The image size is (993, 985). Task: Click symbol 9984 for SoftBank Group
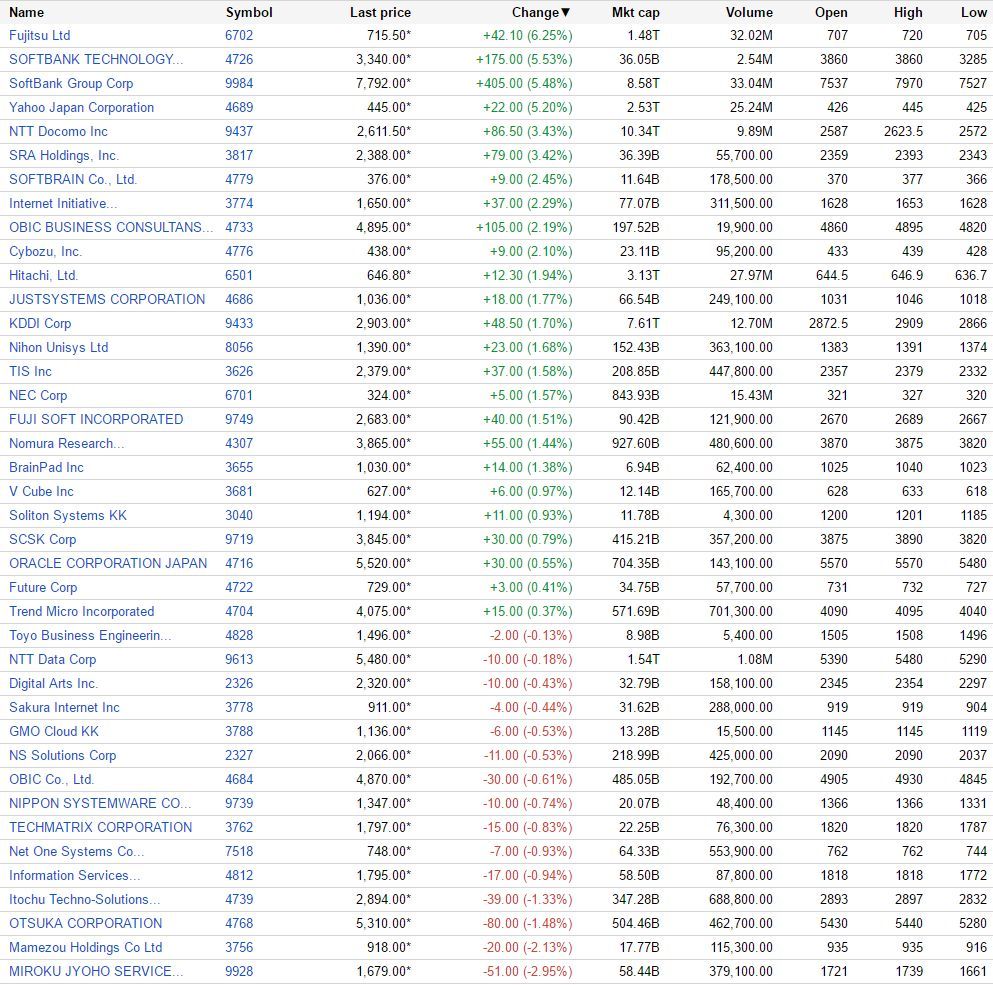(239, 84)
